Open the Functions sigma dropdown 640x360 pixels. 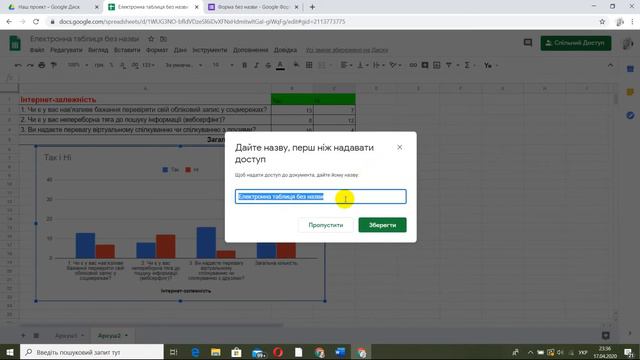pos(469,65)
